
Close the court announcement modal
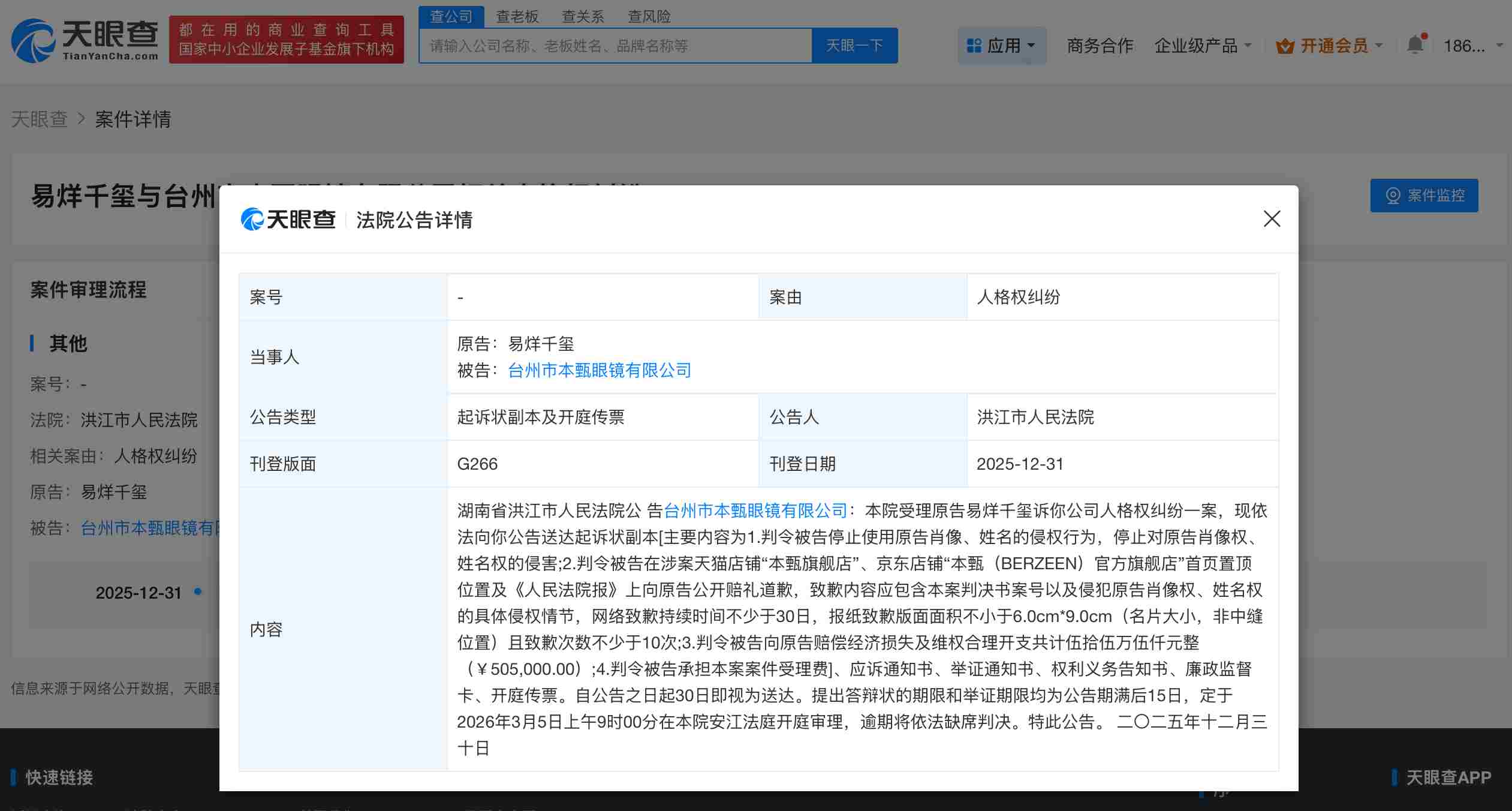tap(1272, 220)
